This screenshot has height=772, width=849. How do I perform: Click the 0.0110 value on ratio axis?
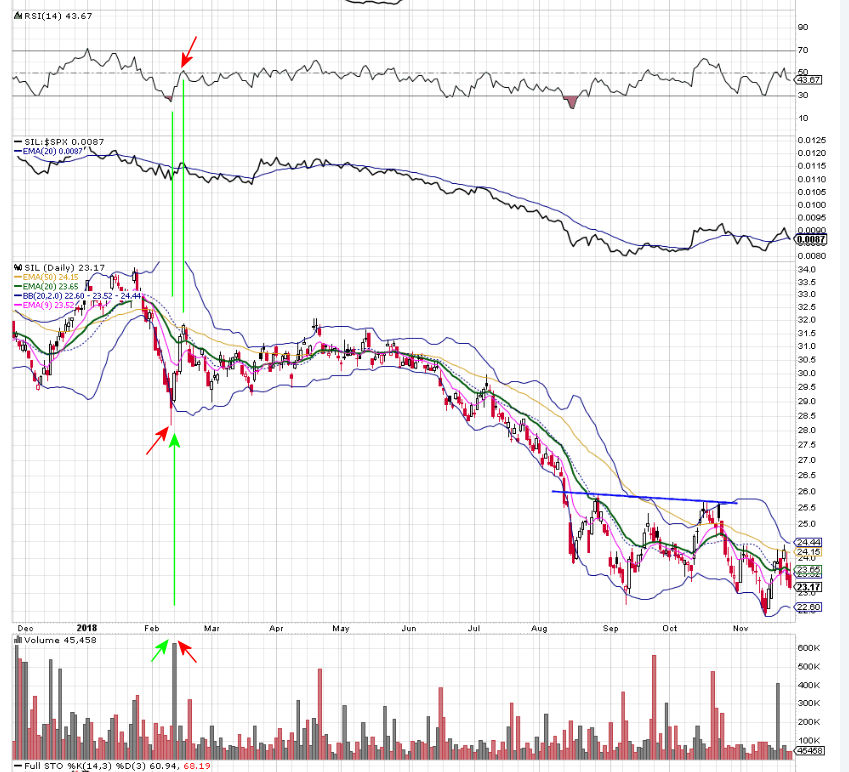click(812, 179)
